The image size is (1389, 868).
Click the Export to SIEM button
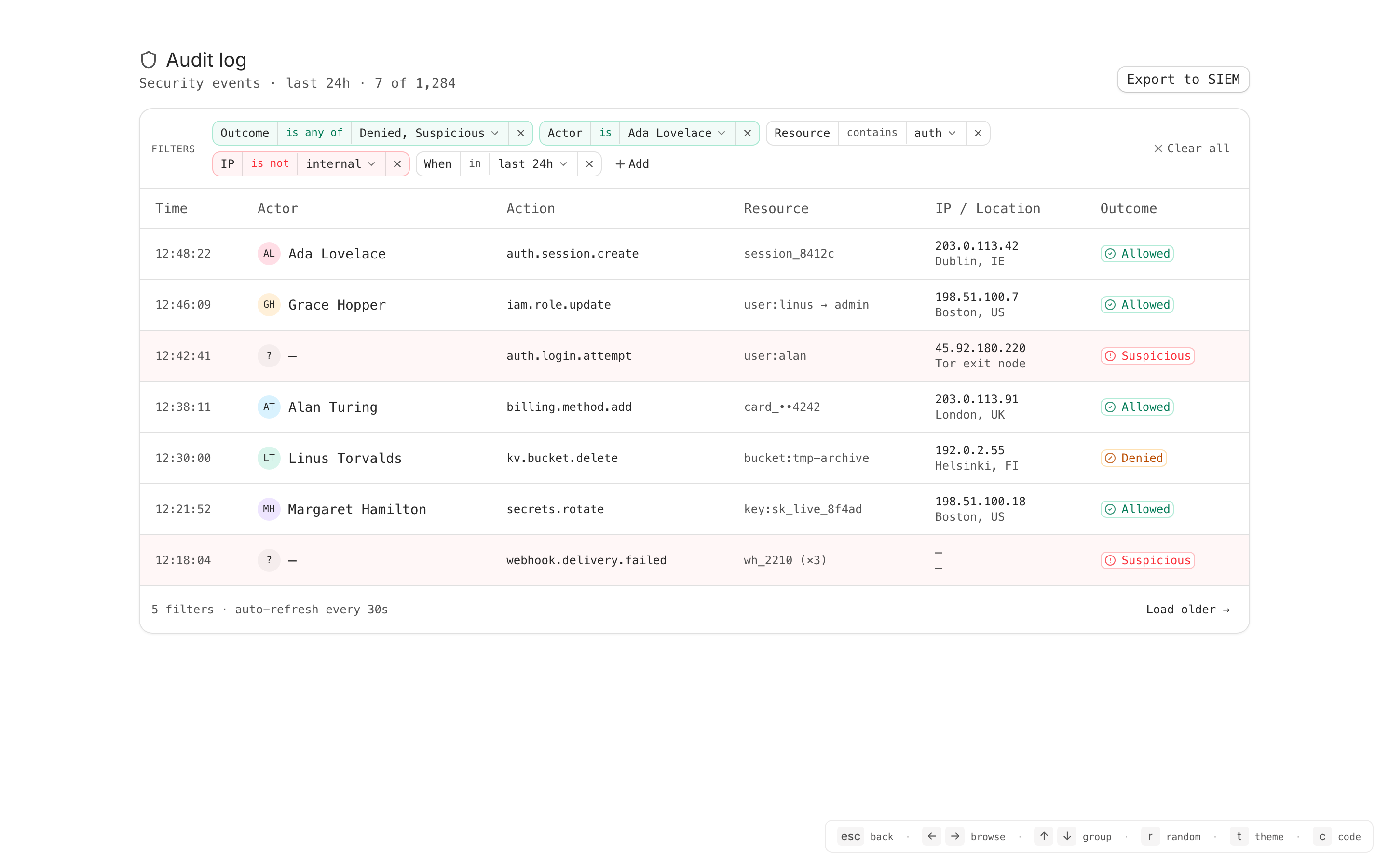1183,79
